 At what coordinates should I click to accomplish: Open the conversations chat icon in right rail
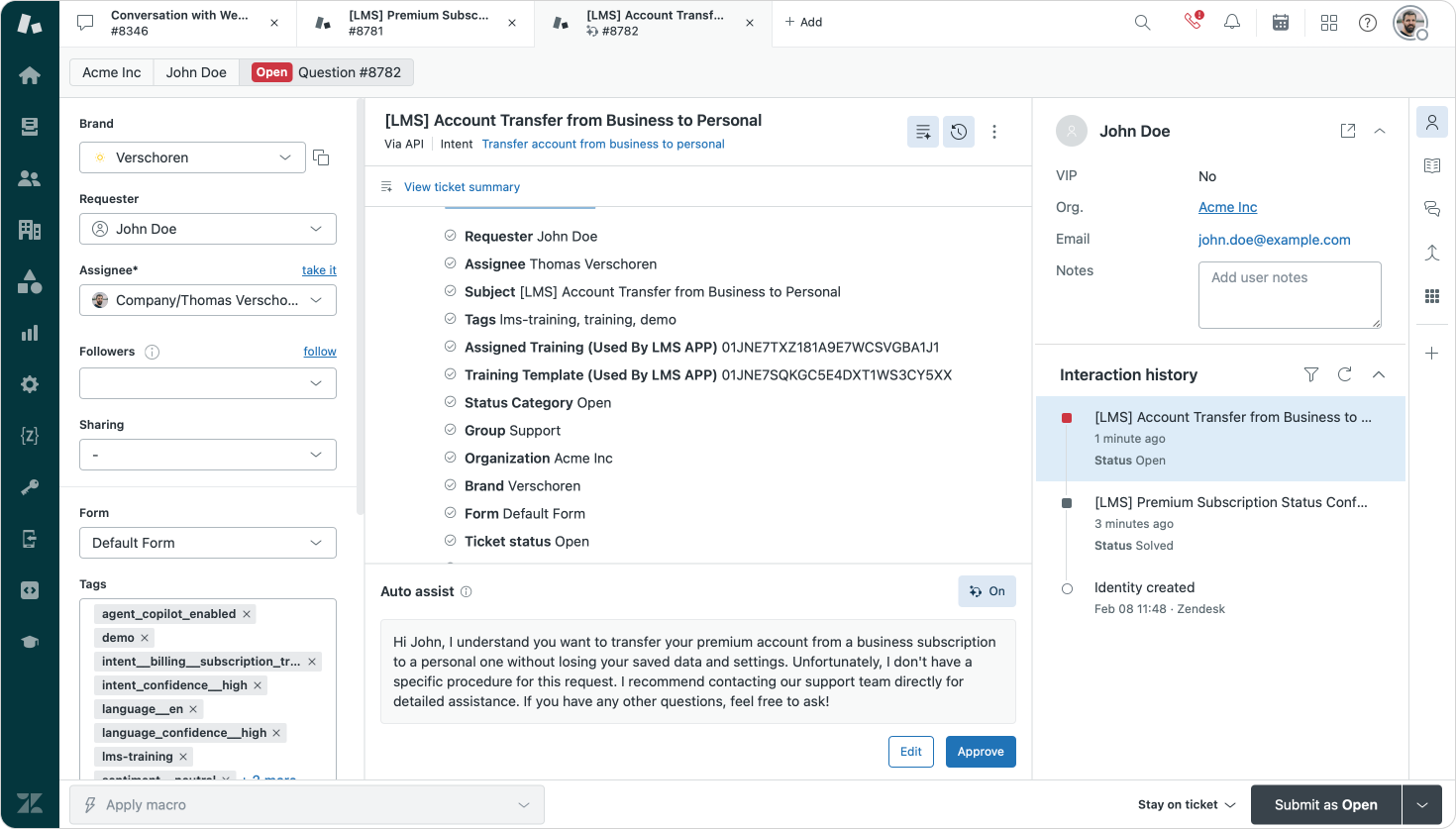point(1432,209)
